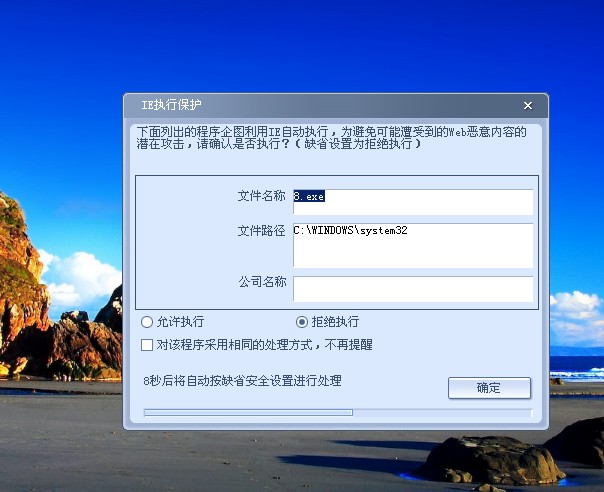
Task: Select the 拒绝执行 radio button
Action: click(x=302, y=322)
